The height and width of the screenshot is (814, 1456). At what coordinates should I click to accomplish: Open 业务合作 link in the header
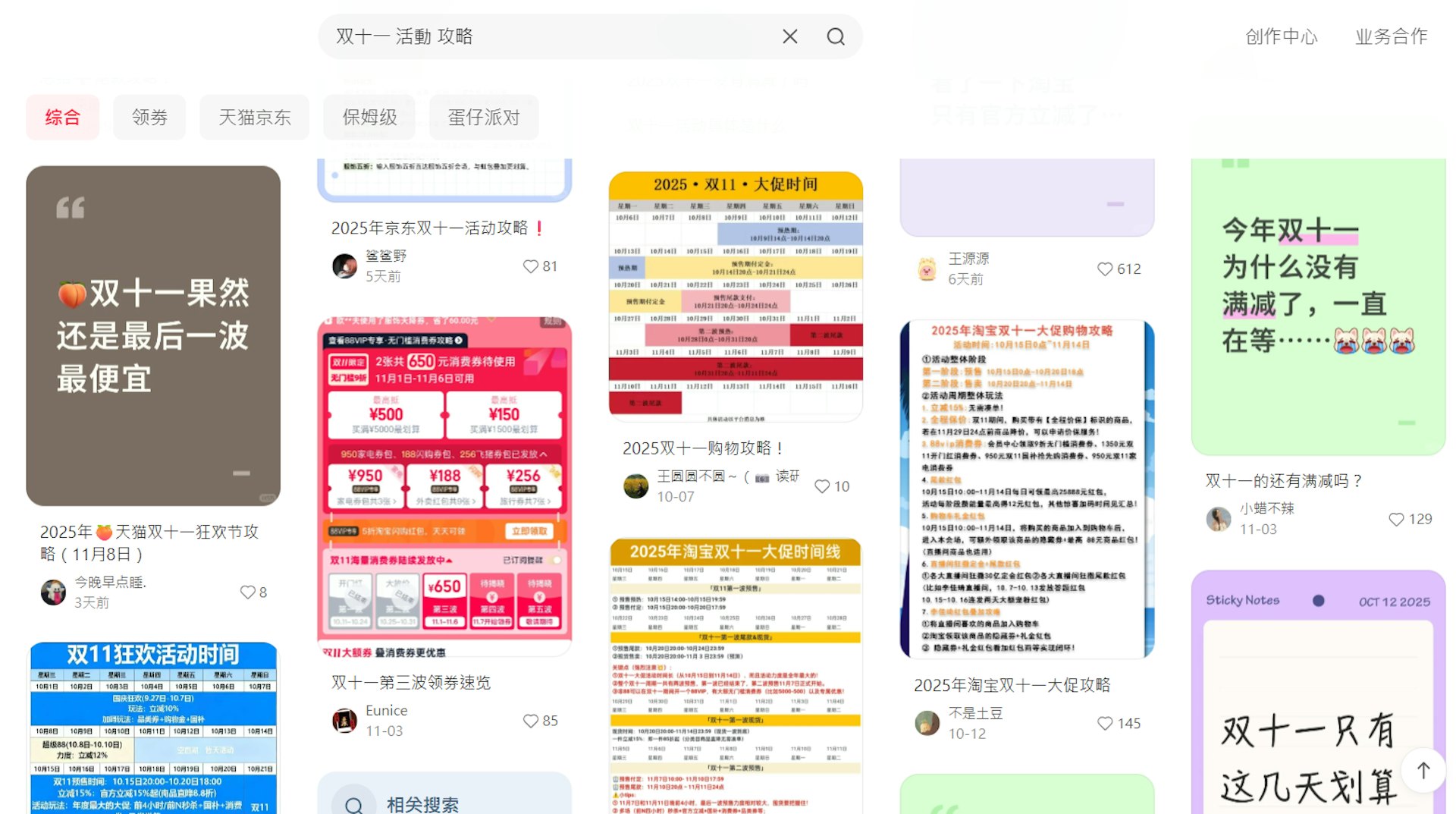(x=1391, y=36)
